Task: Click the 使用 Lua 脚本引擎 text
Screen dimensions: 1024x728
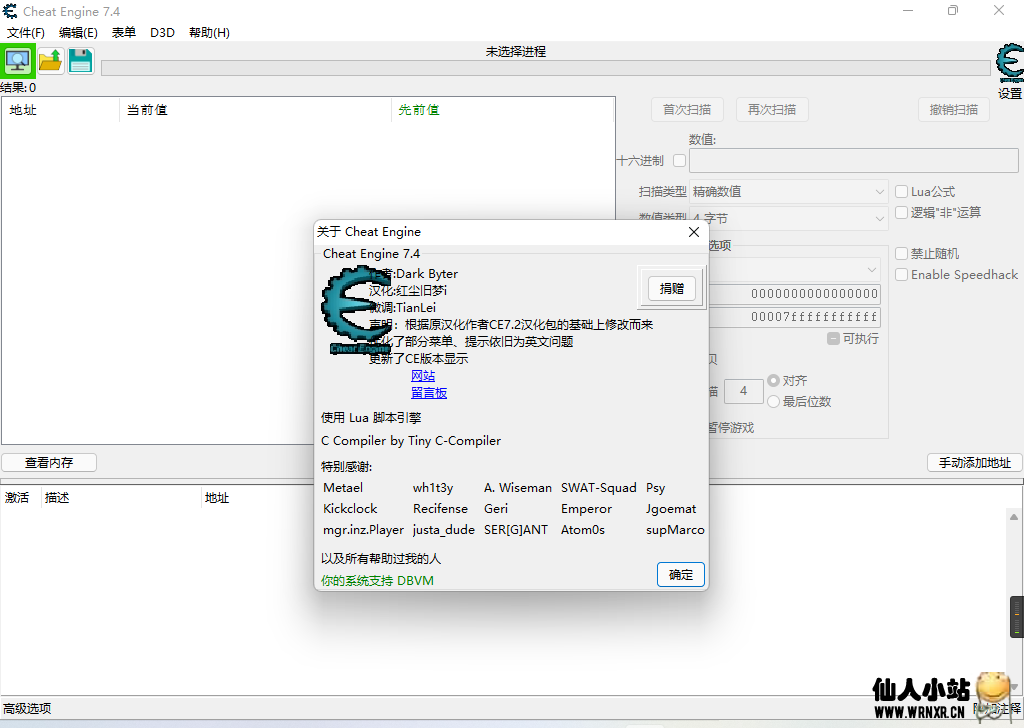Action: (371, 418)
